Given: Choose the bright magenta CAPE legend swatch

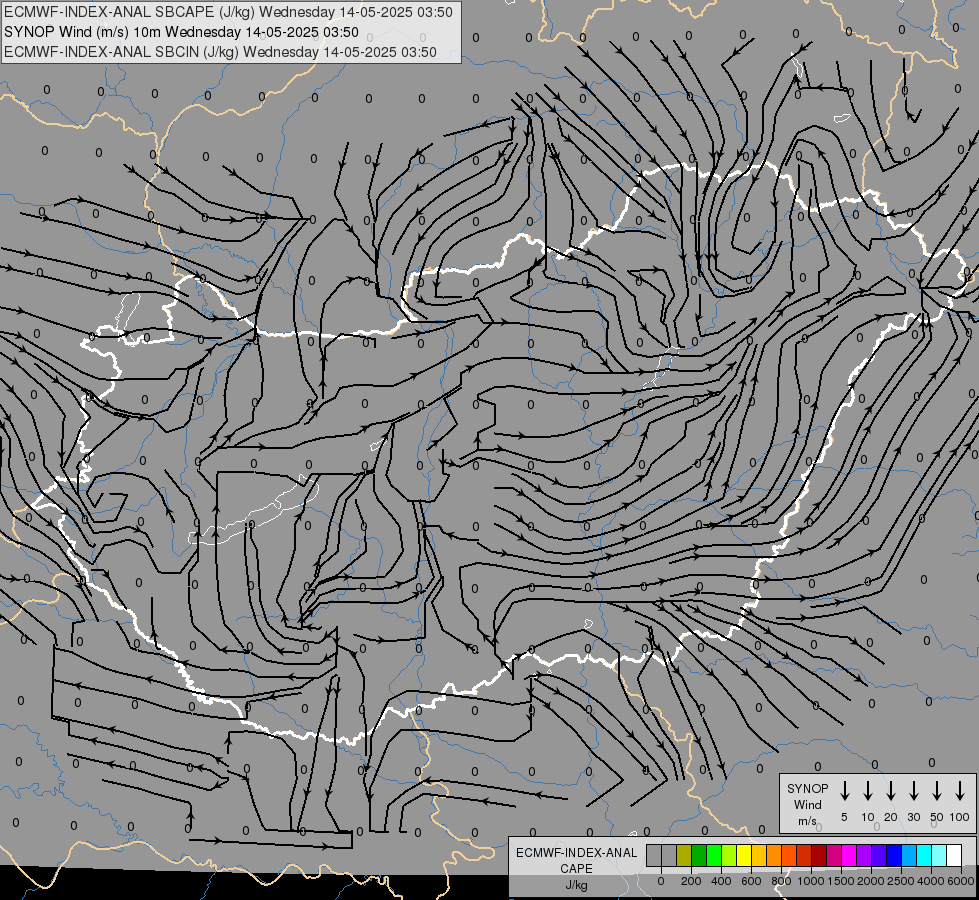Looking at the screenshot, I should (849, 855).
